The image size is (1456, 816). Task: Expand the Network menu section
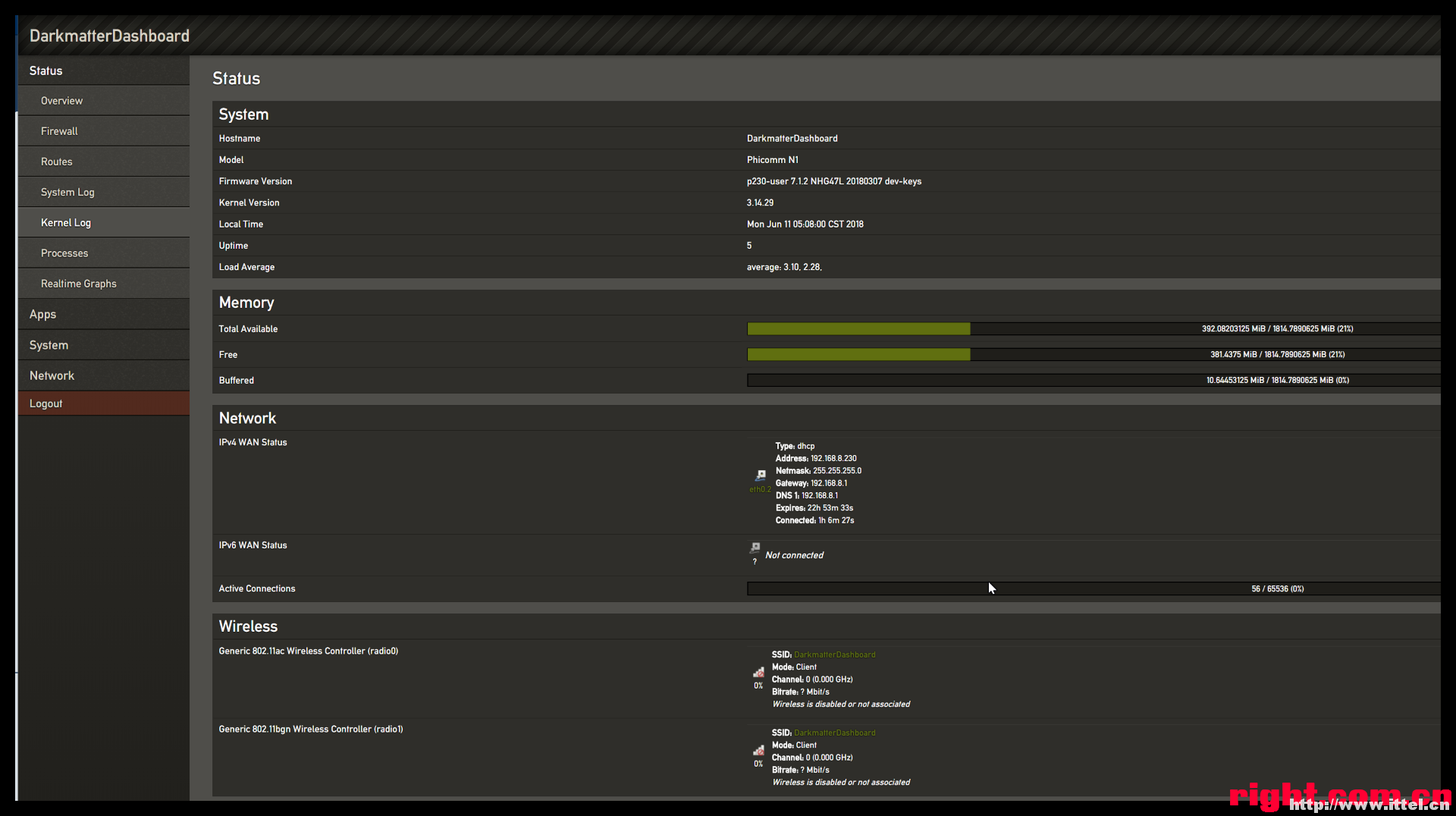tap(104, 375)
